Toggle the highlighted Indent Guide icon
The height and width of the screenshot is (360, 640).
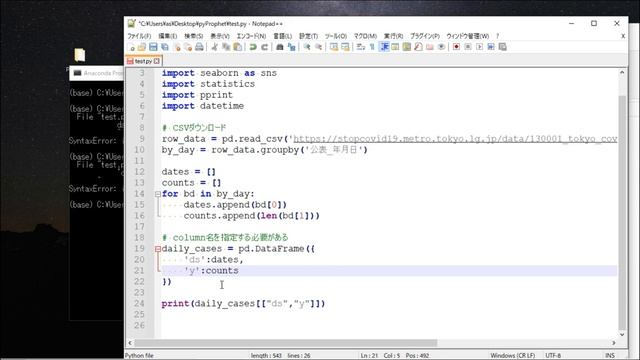384,47
